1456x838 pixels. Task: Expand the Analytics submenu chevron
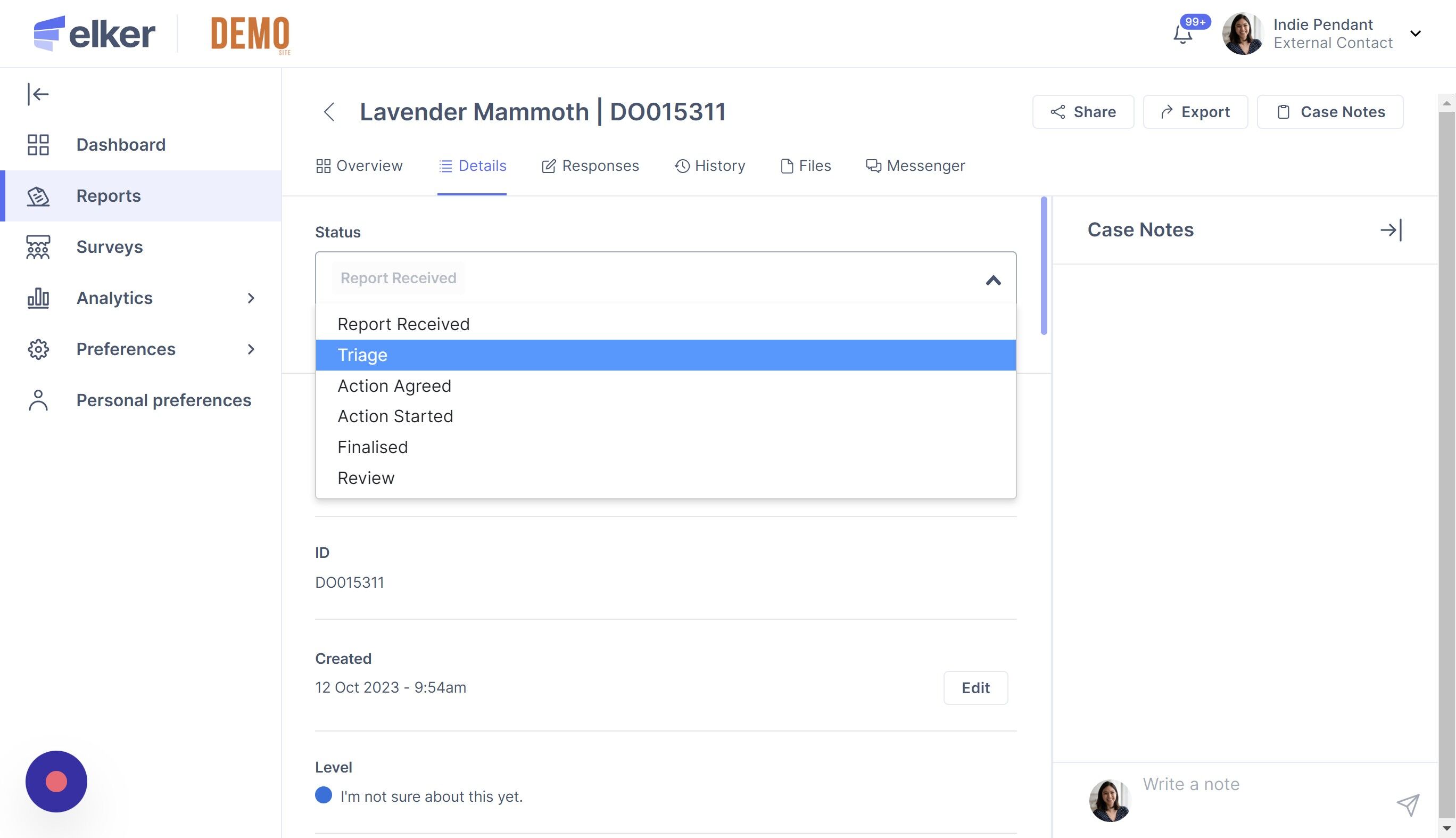[251, 298]
